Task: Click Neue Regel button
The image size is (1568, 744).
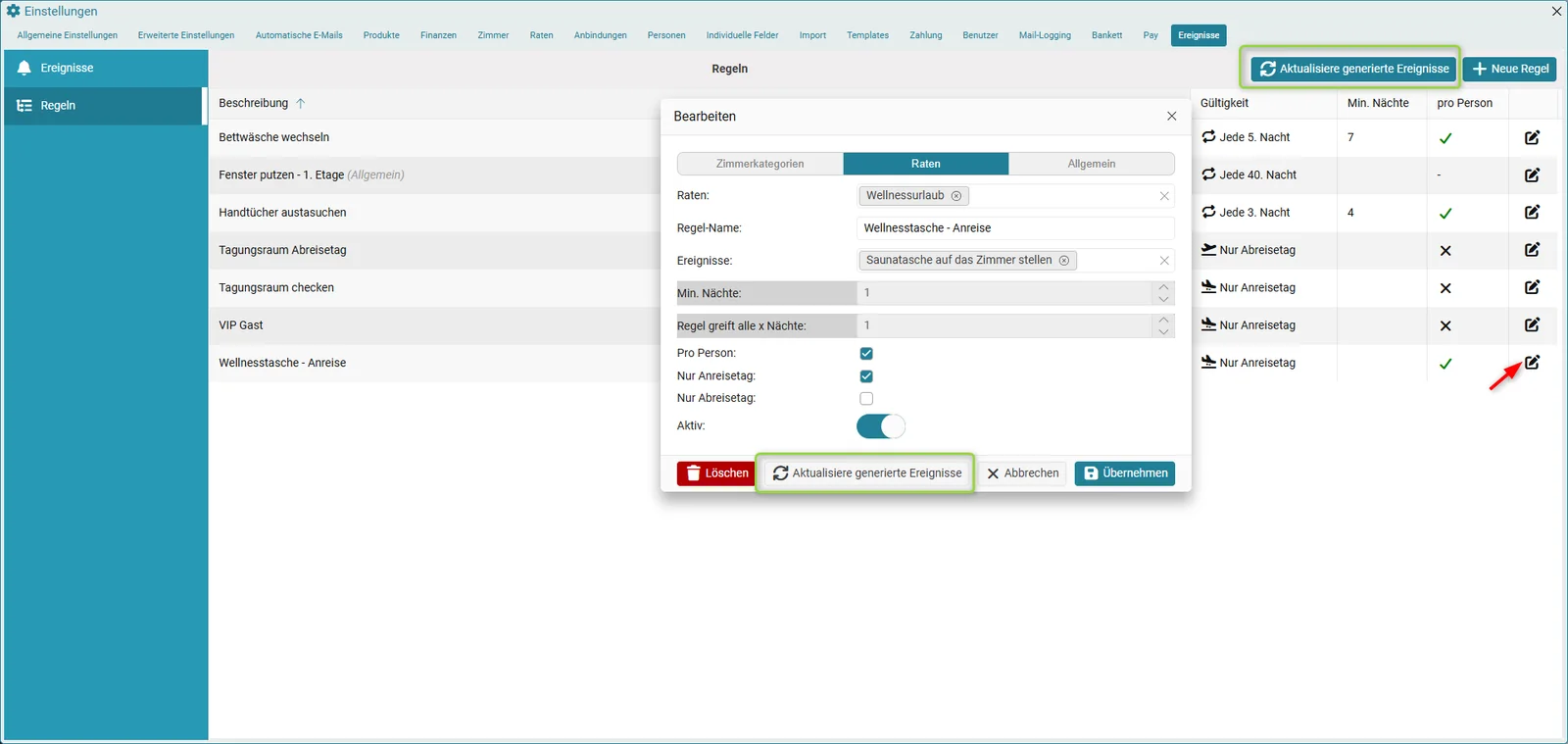Action: click(x=1509, y=69)
